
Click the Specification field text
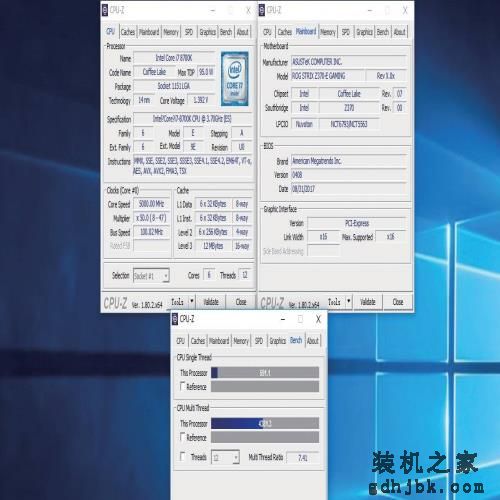coord(192,119)
